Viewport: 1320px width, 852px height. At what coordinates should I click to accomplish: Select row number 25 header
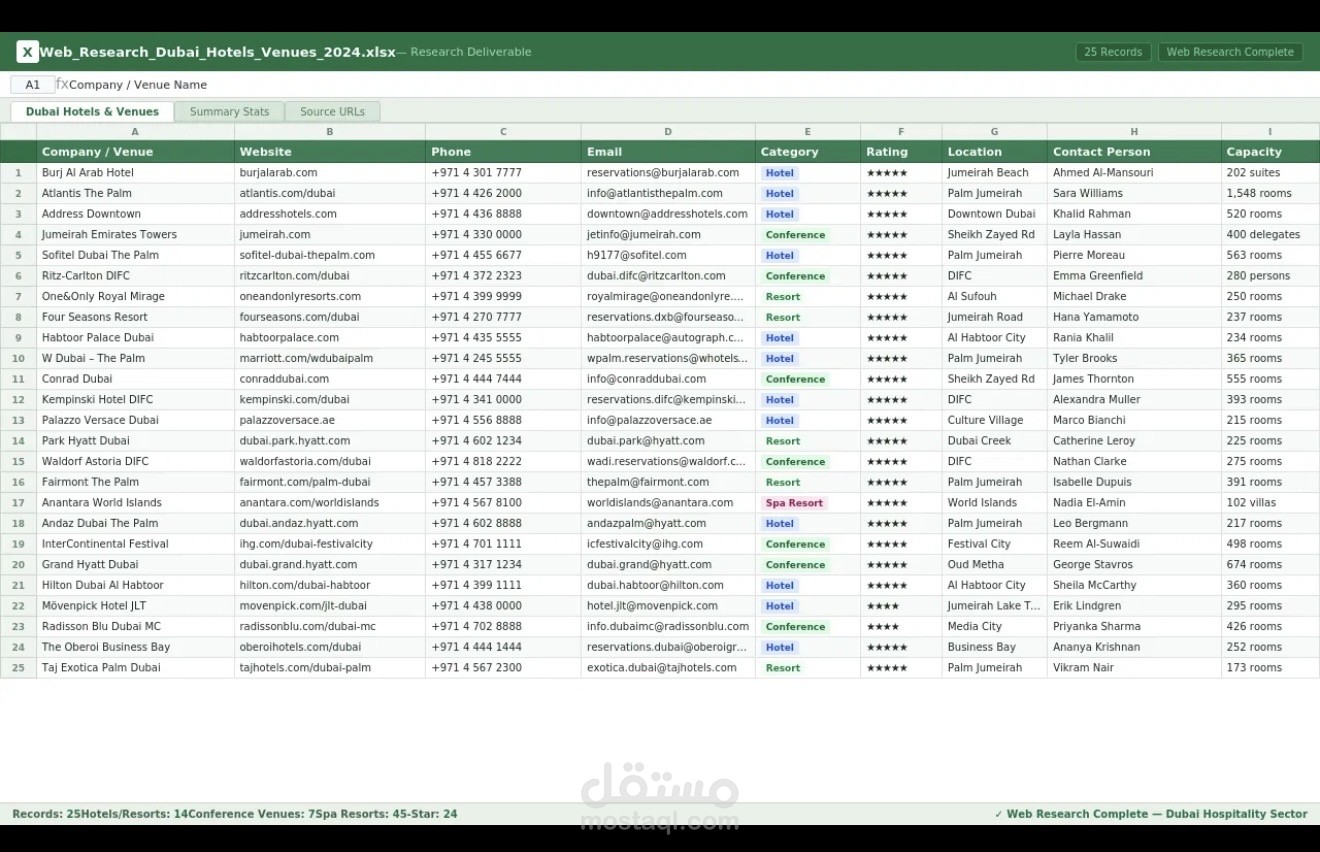[x=18, y=668]
